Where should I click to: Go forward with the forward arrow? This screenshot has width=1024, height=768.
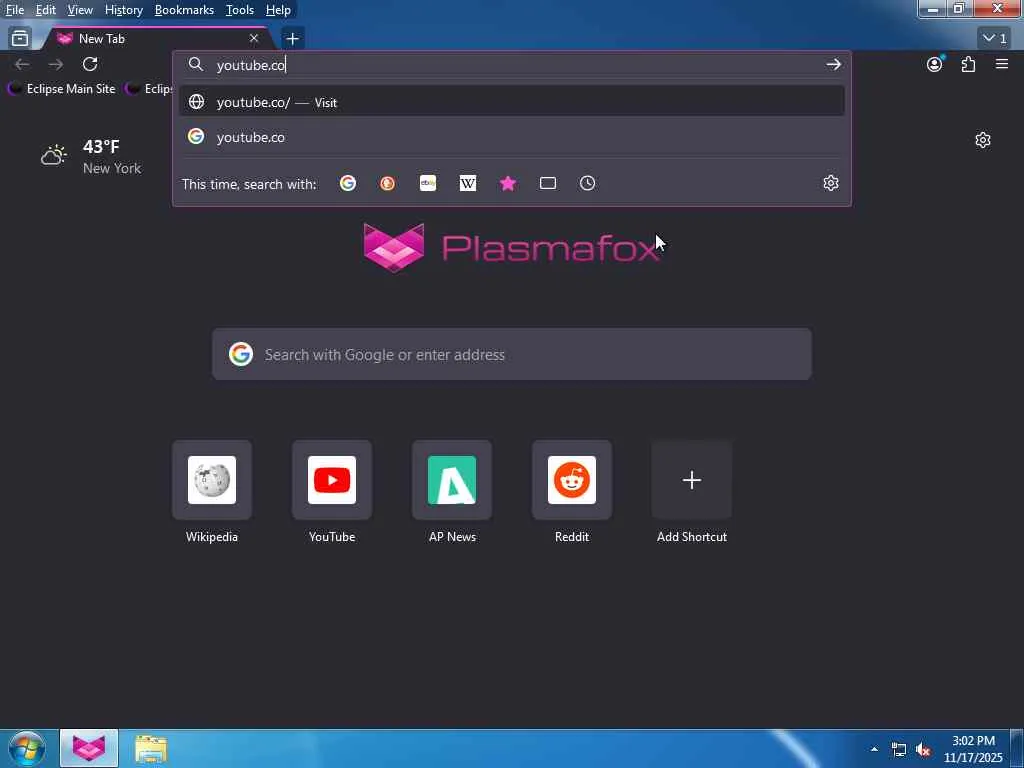56,64
